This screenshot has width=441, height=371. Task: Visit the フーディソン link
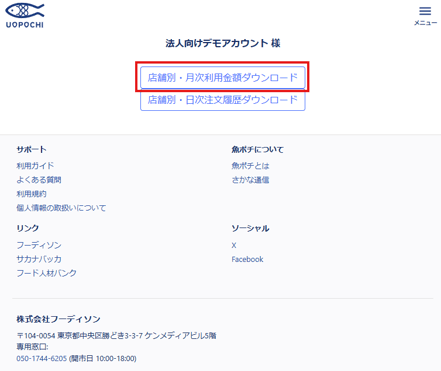click(x=39, y=245)
